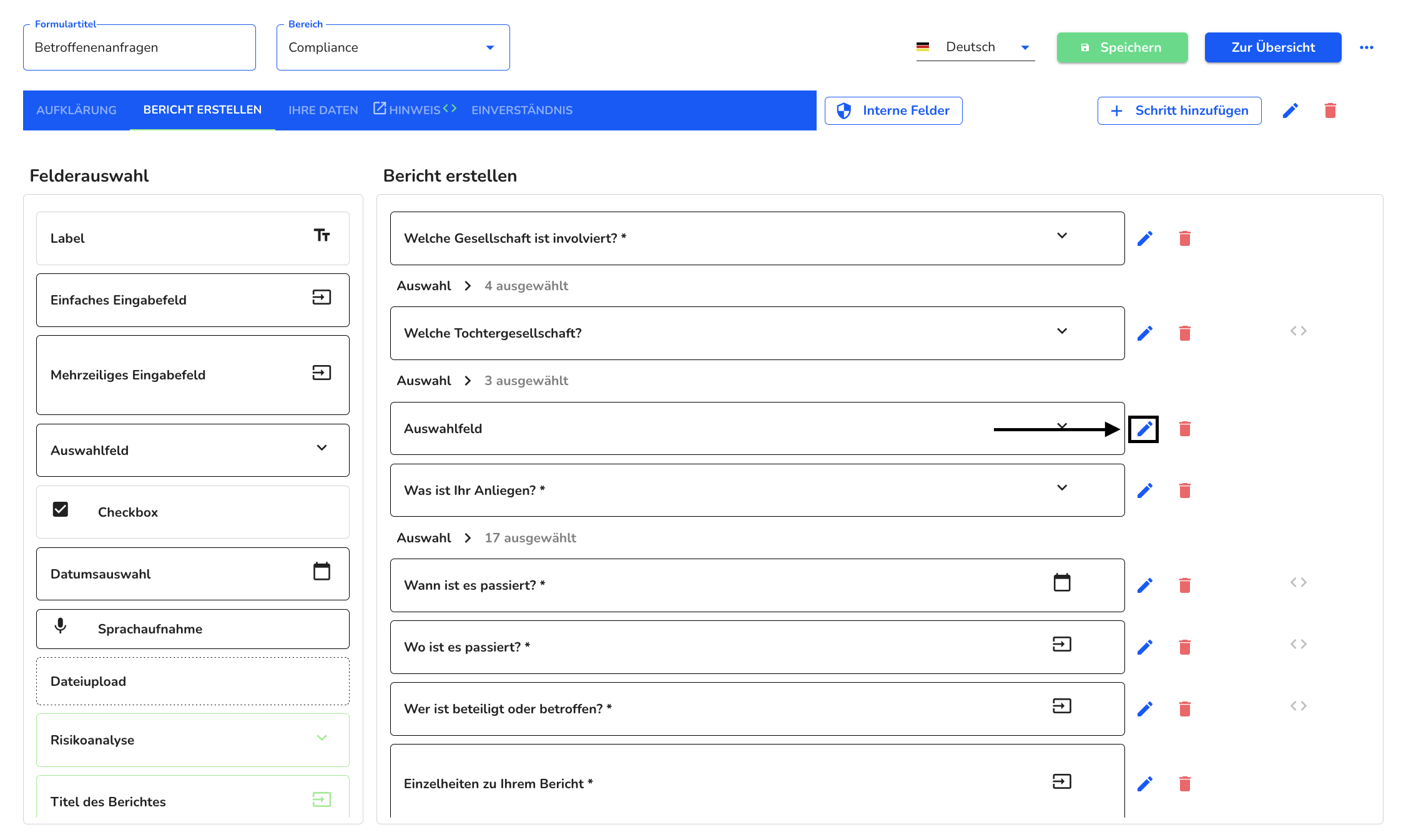This screenshot has height=840, width=1401.
Task: Delete 'Wer ist beteiligt oder betroffen?' field
Action: pyautogui.click(x=1184, y=709)
